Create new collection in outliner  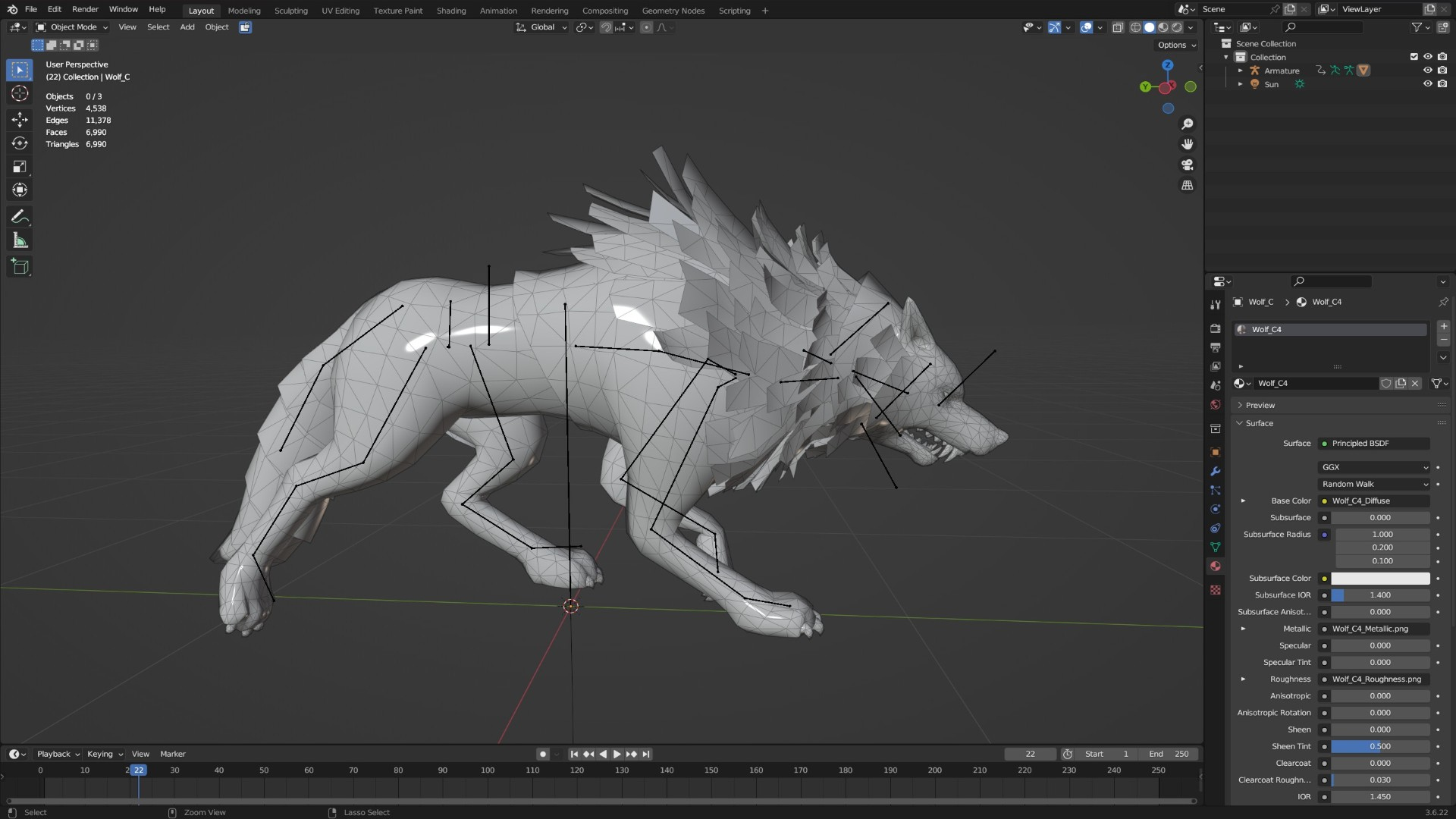[x=1442, y=27]
